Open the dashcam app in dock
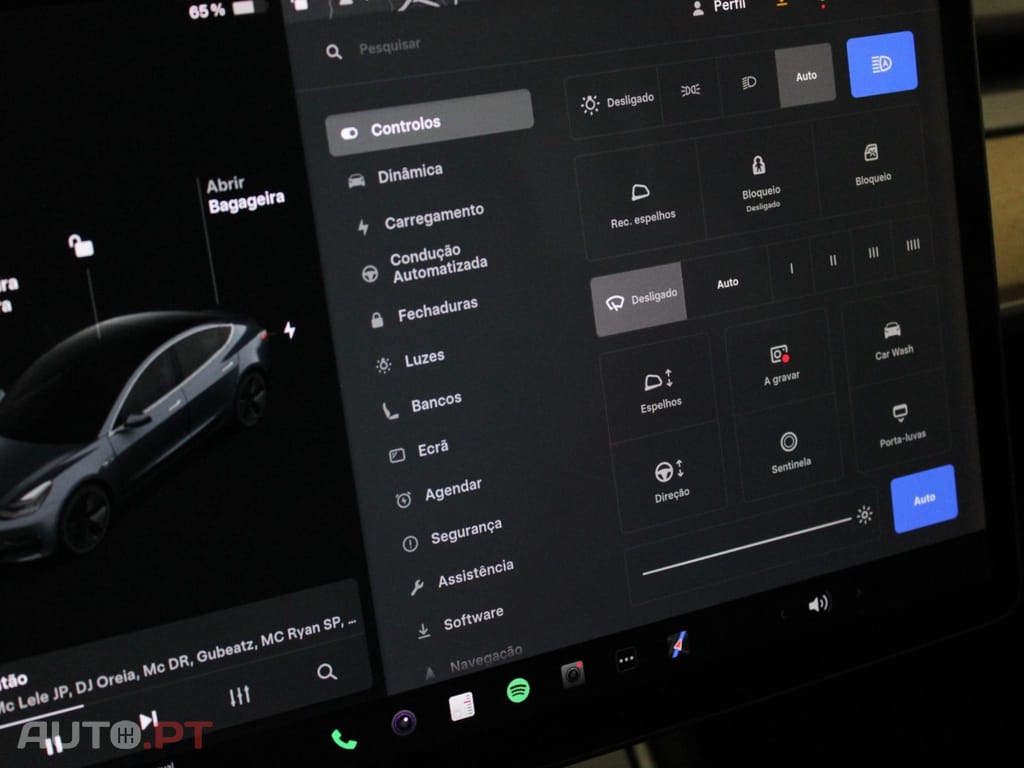This screenshot has height=768, width=1024. coord(573,674)
